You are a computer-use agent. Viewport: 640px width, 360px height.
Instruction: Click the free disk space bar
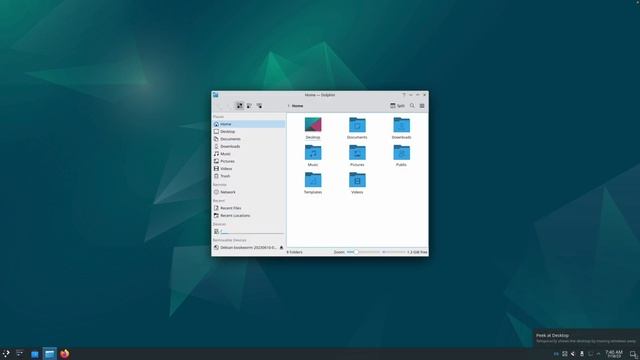pyautogui.click(x=394, y=252)
